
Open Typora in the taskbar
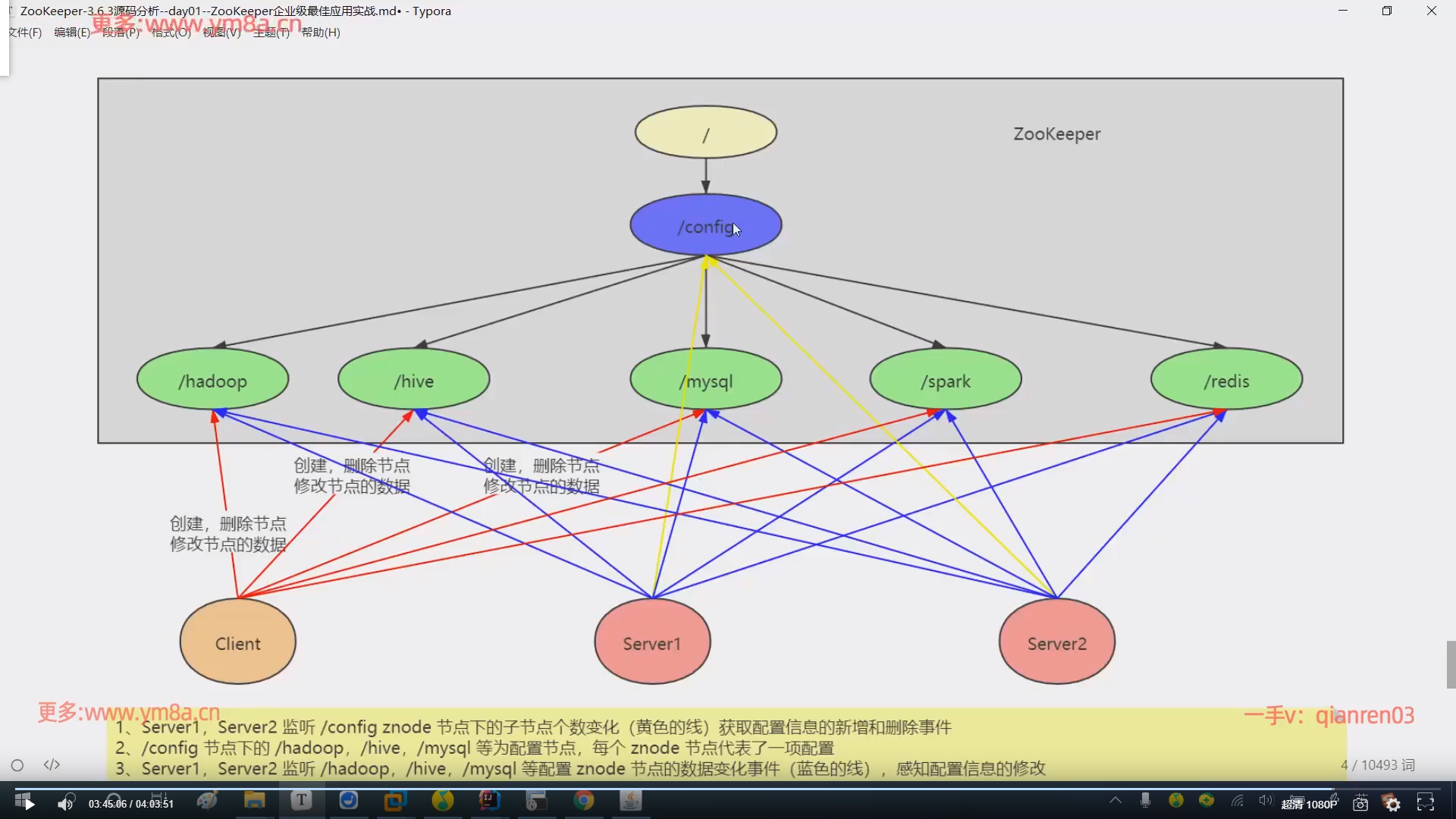click(x=301, y=800)
